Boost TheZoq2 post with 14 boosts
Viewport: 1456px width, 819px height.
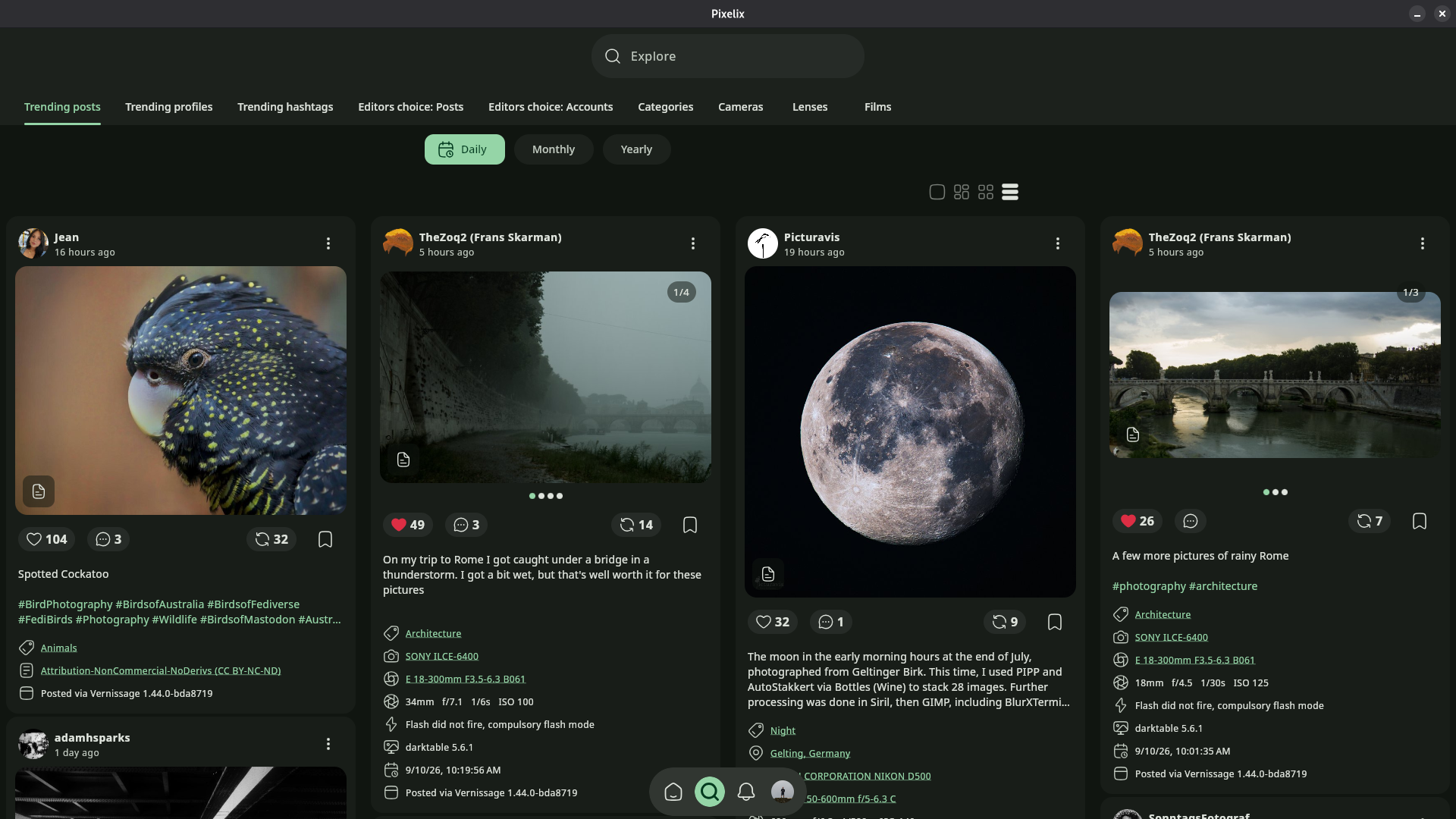pos(636,525)
